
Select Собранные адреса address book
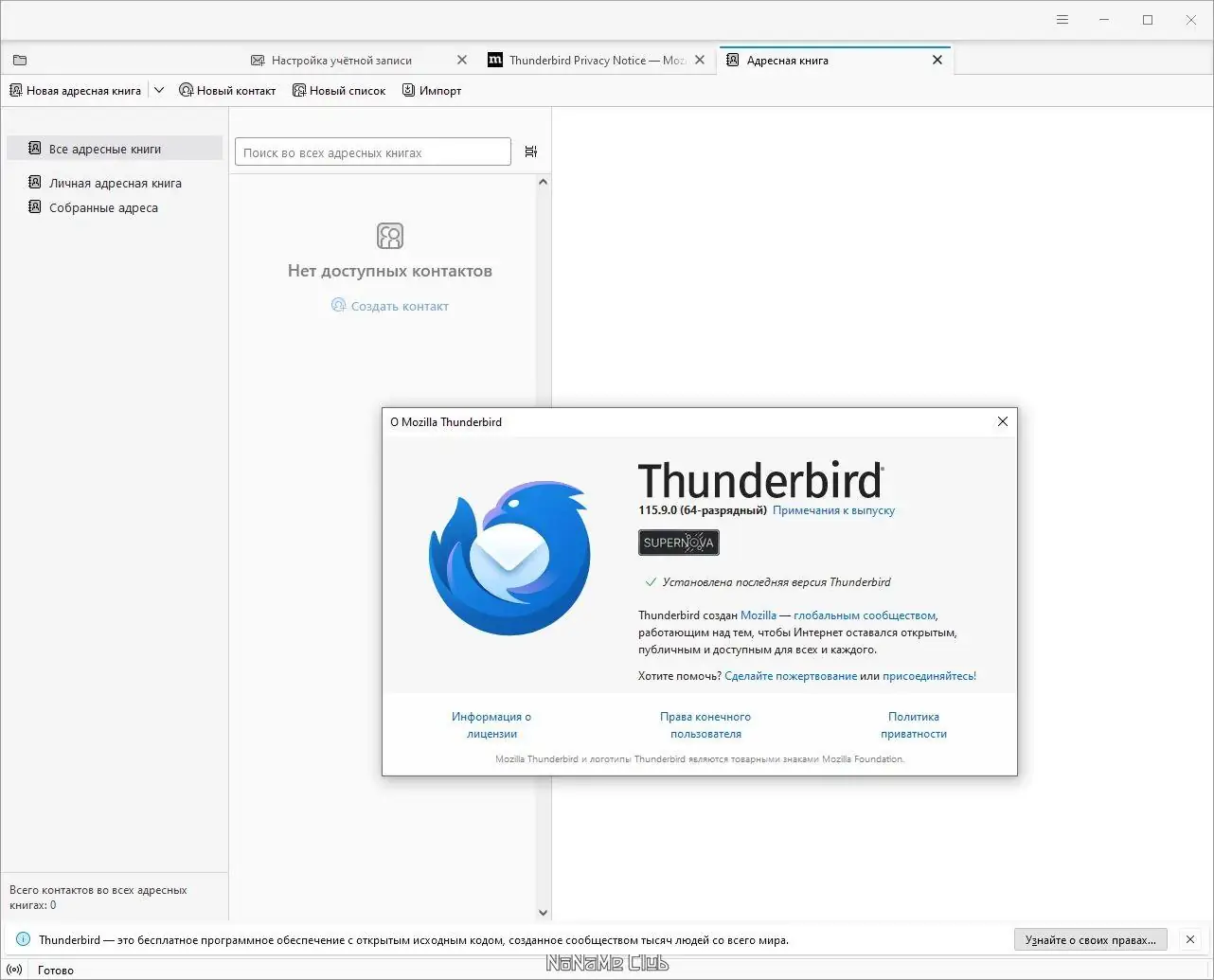115,207
